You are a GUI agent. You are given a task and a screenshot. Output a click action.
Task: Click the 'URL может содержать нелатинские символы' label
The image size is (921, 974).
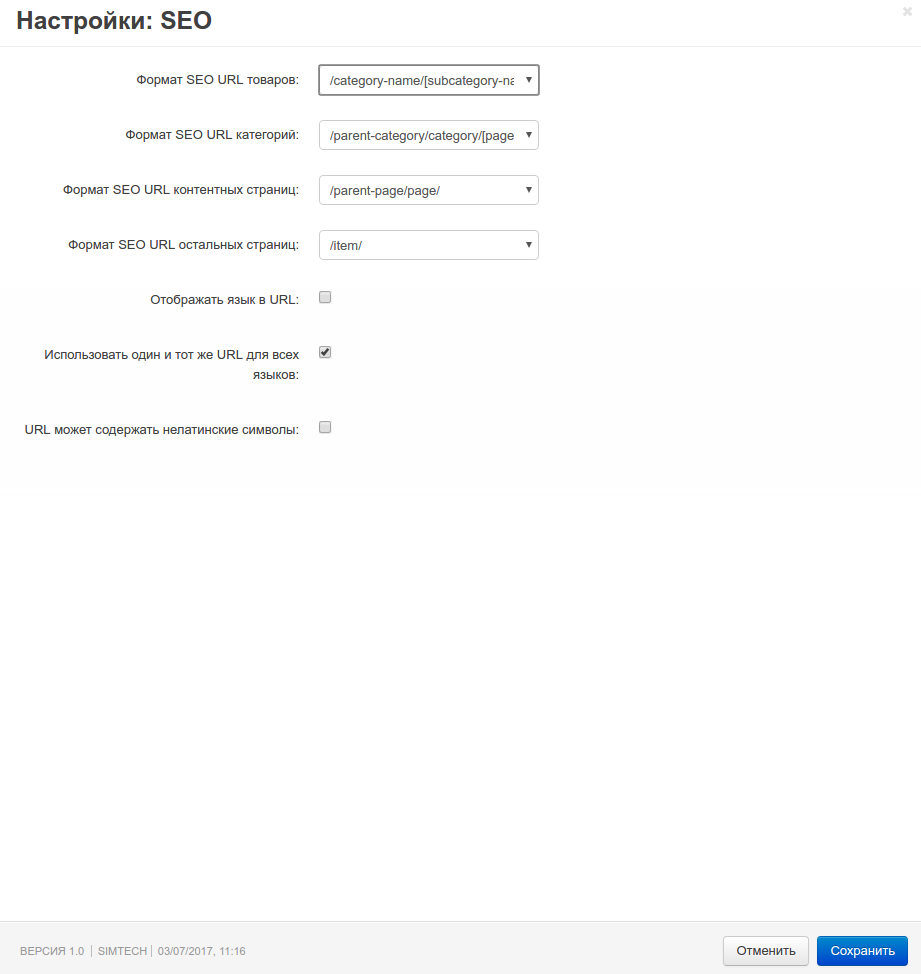(x=161, y=430)
